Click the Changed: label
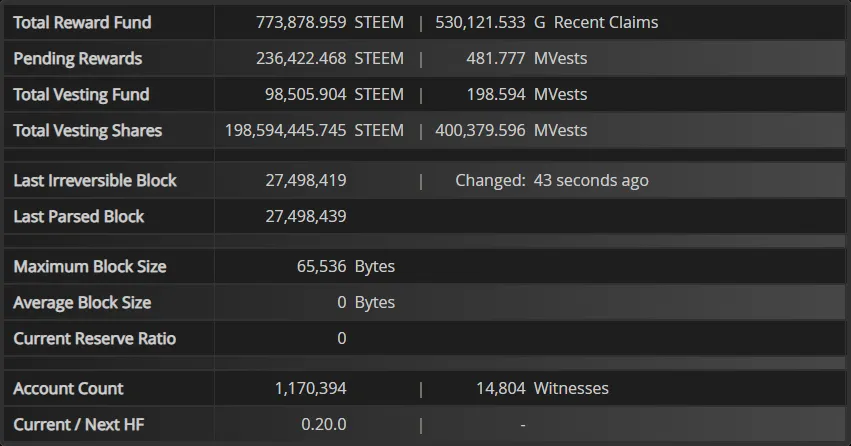The image size is (851, 446). (490, 180)
